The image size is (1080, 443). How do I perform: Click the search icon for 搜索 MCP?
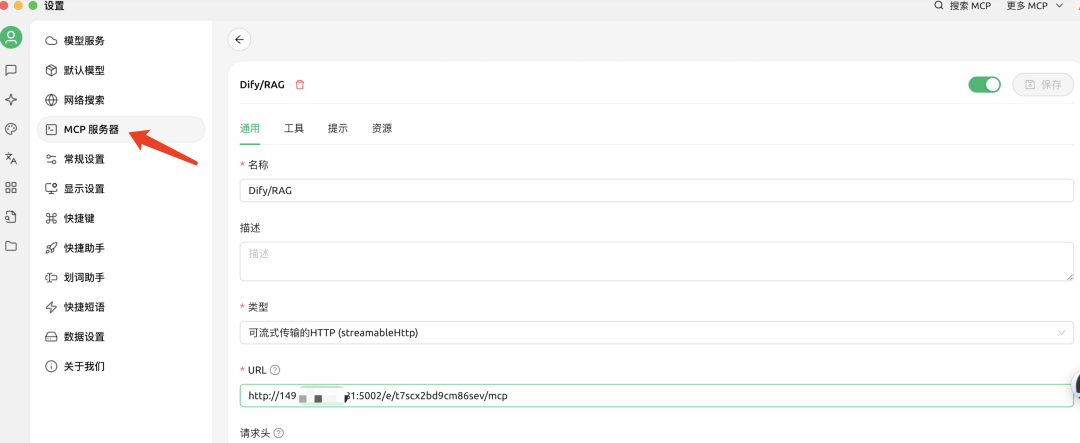coord(938,6)
